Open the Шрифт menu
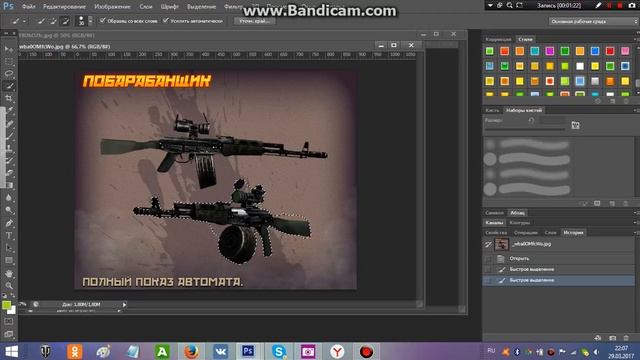640x360 pixels. 169,7
